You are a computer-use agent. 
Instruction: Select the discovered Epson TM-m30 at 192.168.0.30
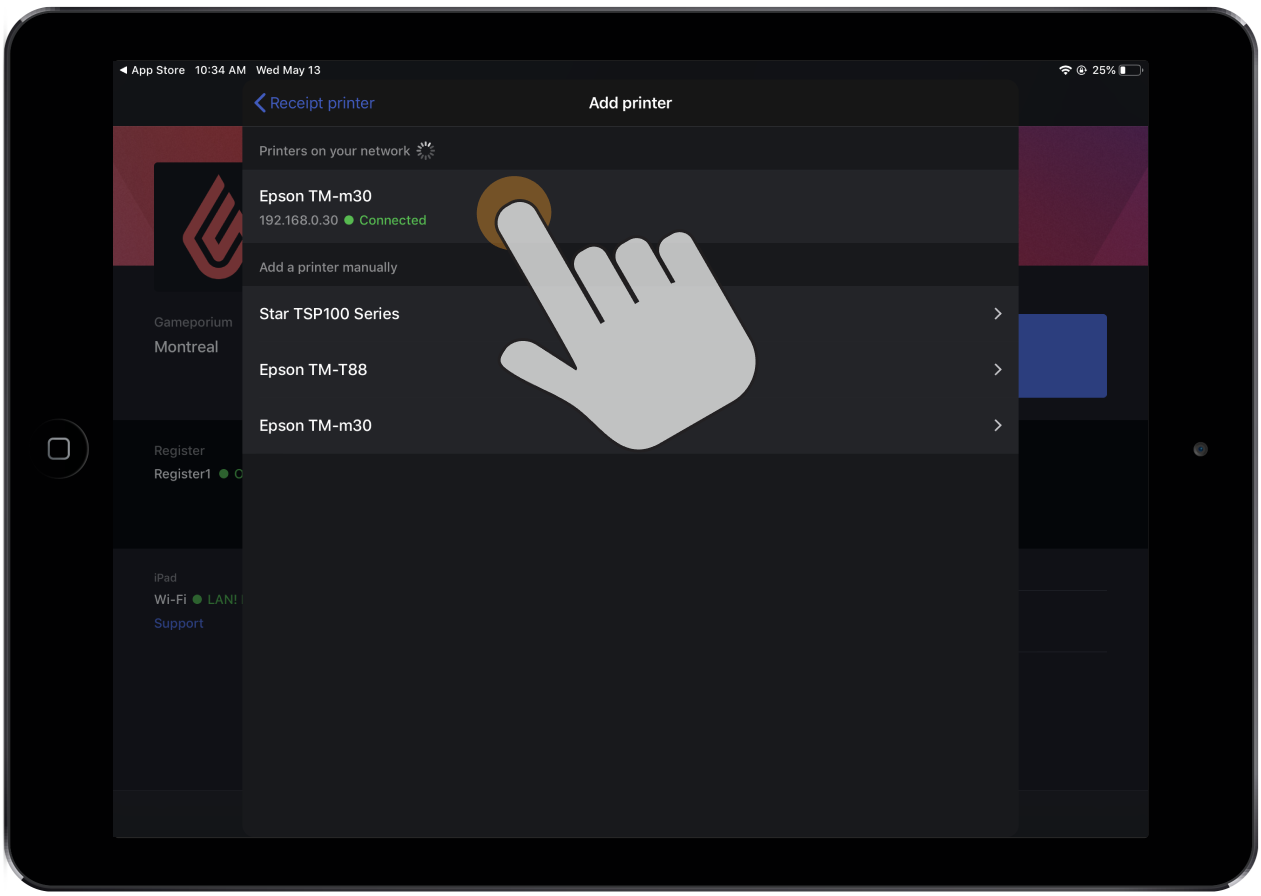tap(630, 206)
